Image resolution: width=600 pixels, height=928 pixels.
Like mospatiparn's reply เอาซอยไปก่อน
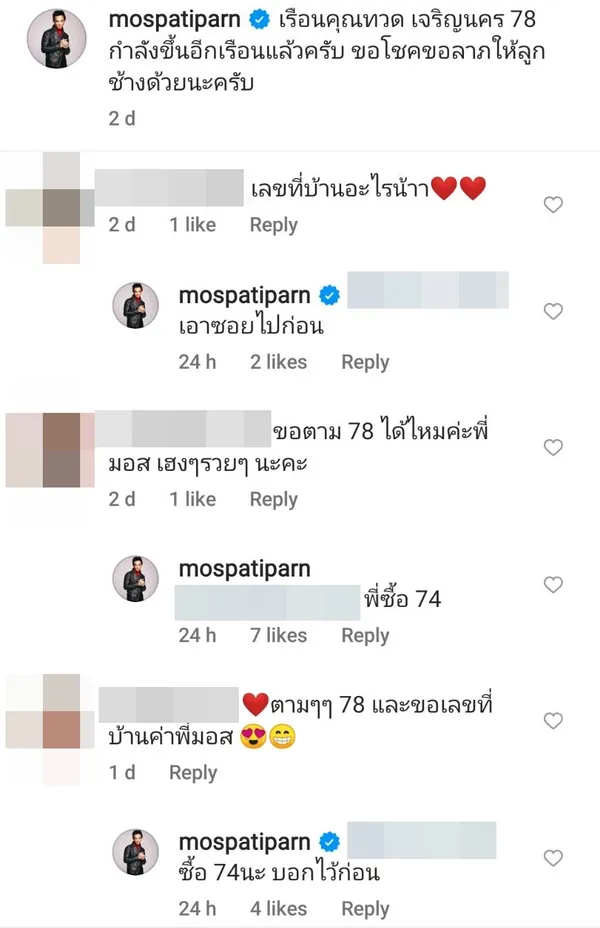553,311
